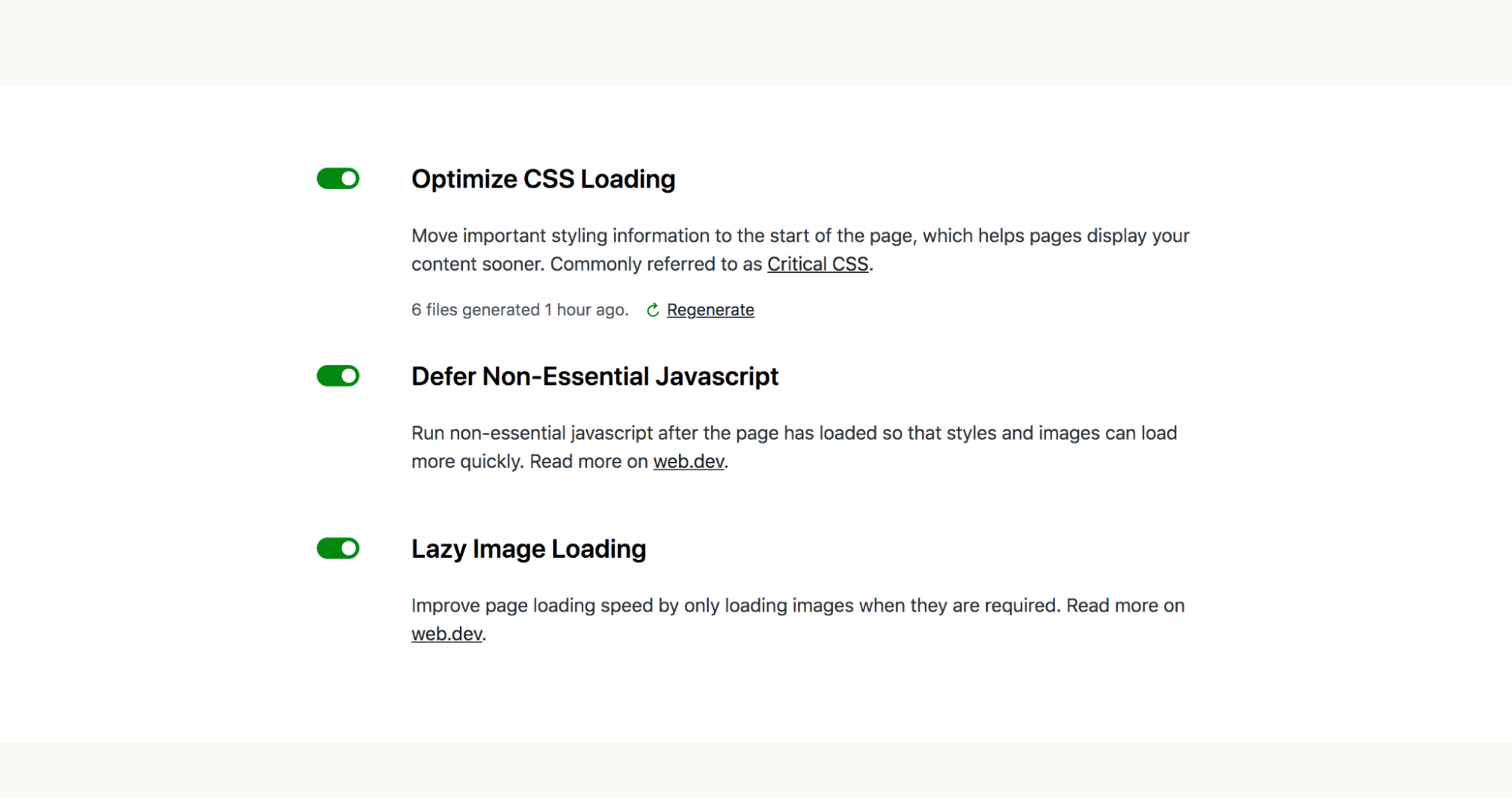Select the Optimize CSS Loading heading
Screen dimensions: 1512x799
tap(542, 179)
